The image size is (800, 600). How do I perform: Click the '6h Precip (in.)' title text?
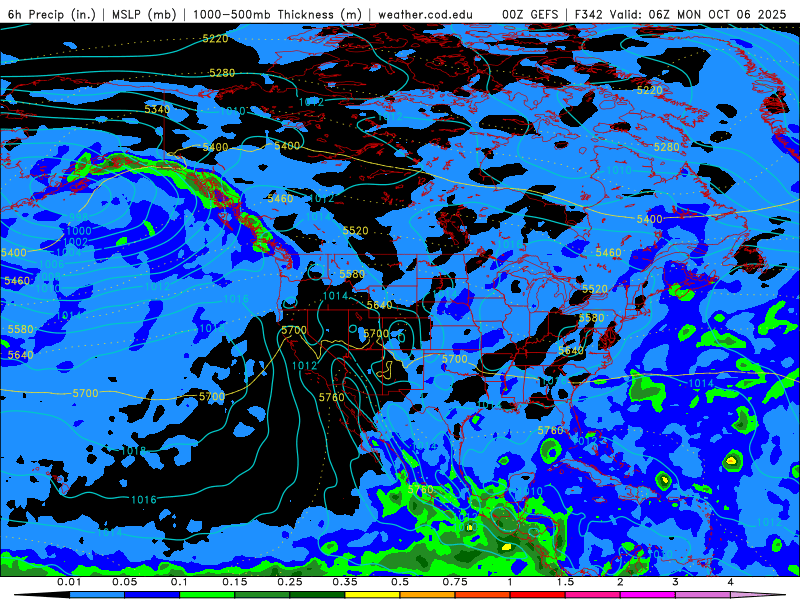pos(52,14)
